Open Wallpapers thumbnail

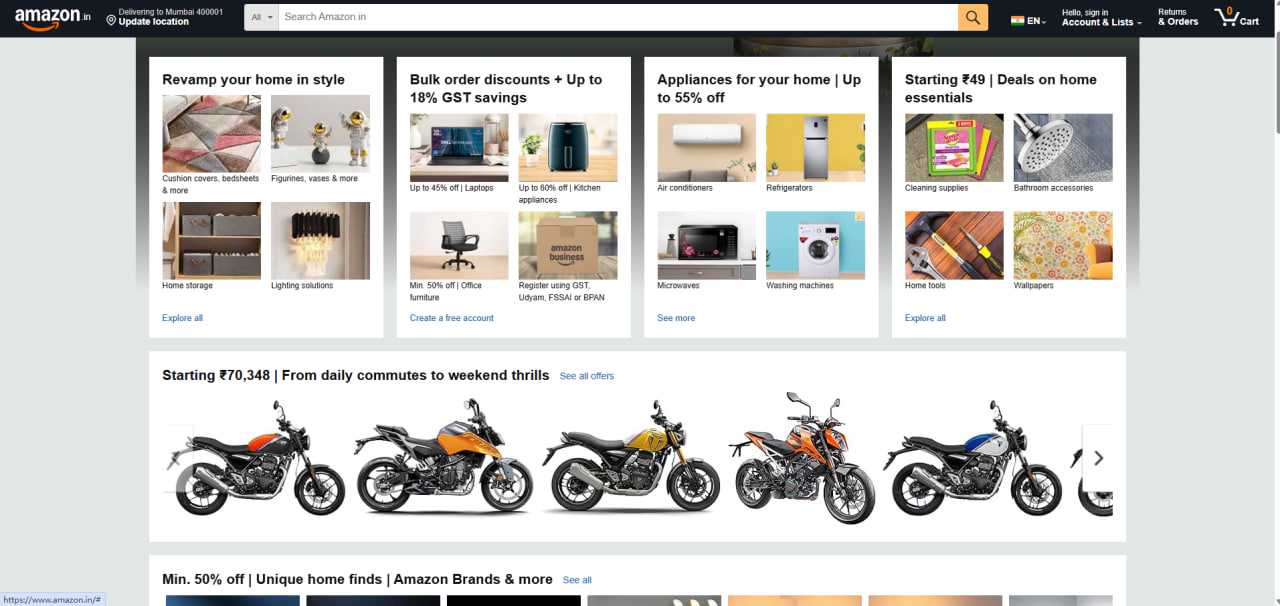tap(1063, 245)
